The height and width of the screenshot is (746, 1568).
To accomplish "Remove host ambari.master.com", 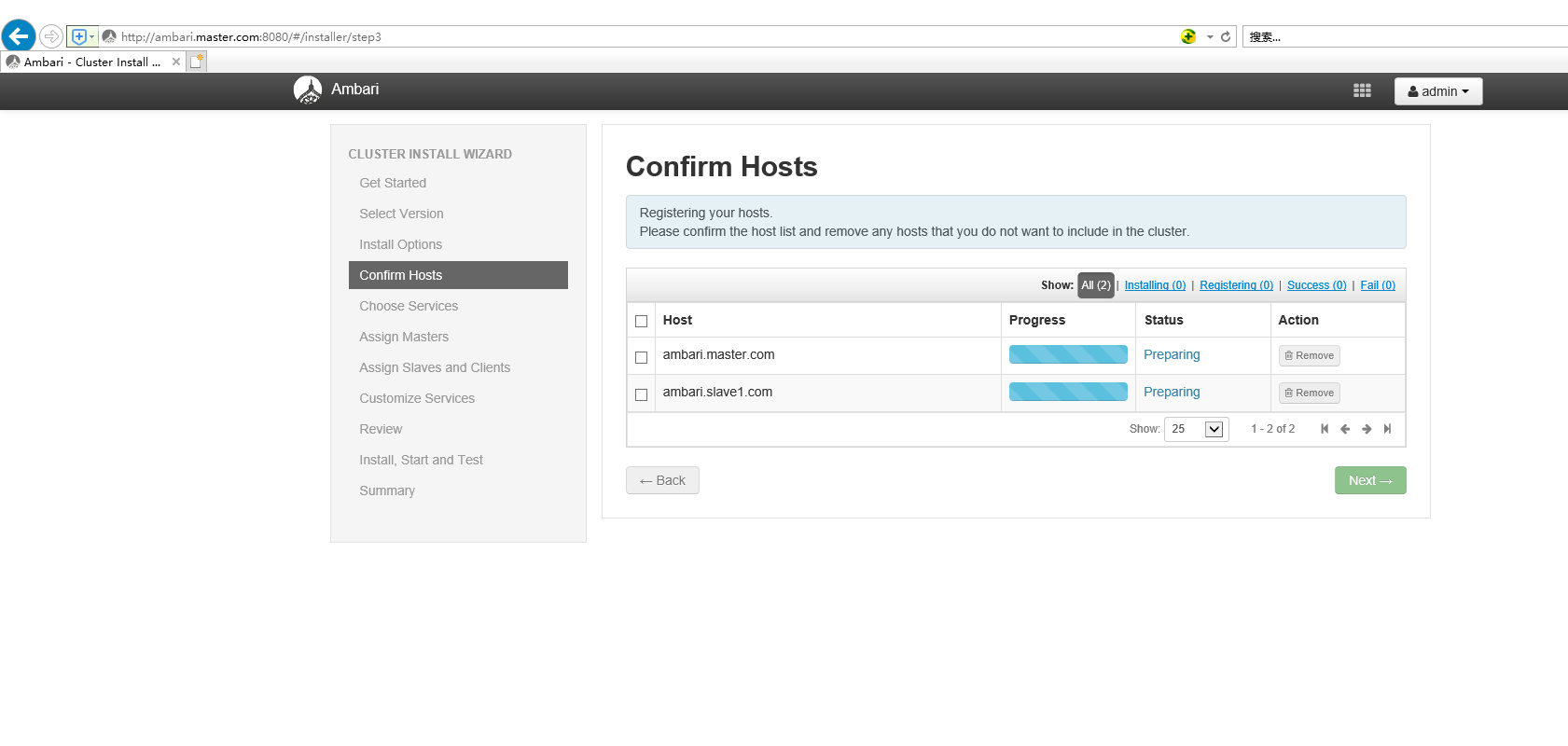I will (1309, 355).
